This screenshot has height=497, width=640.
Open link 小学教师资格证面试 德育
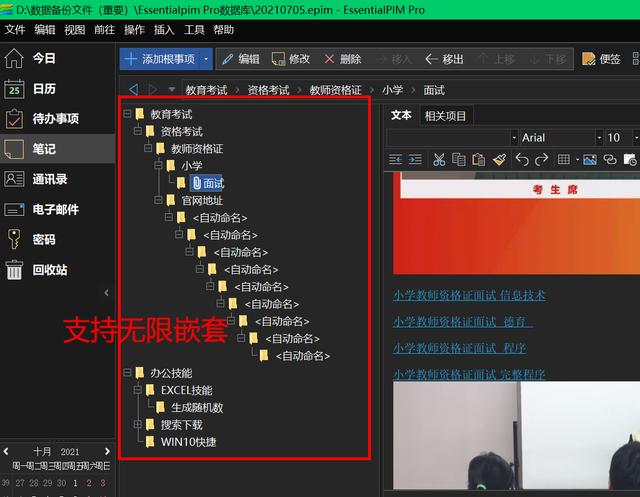coord(463,322)
